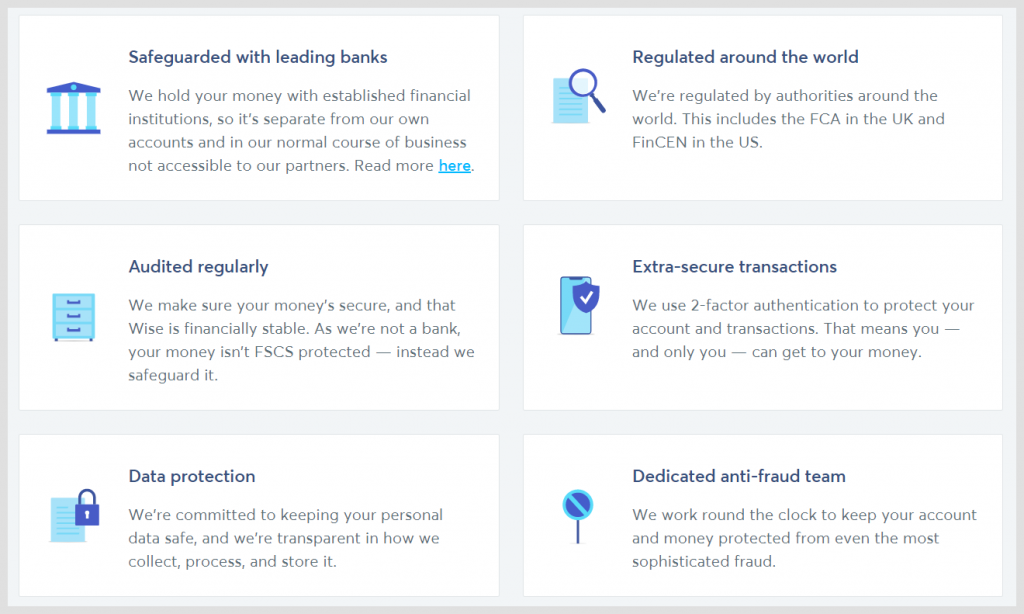Click the bank building icon

pos(73,108)
